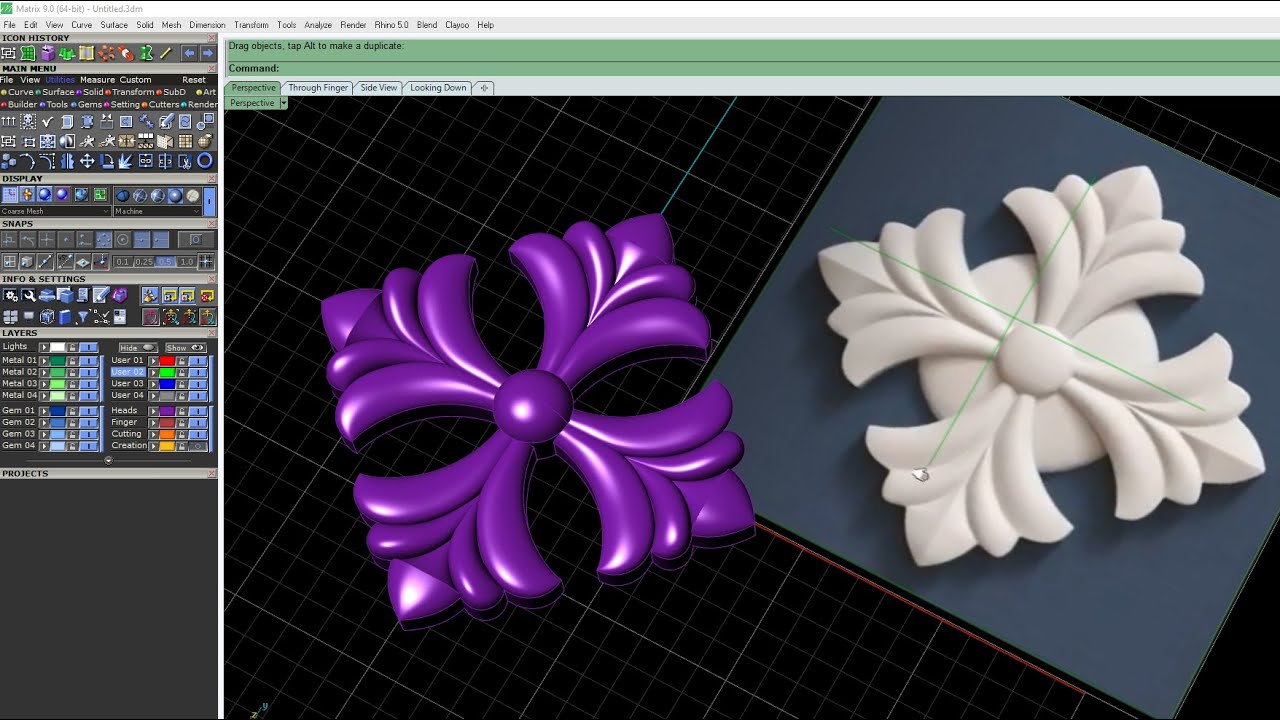1280x720 pixels.
Task: Click the blue globe display mode icon
Action: pyautogui.click(x=81, y=195)
